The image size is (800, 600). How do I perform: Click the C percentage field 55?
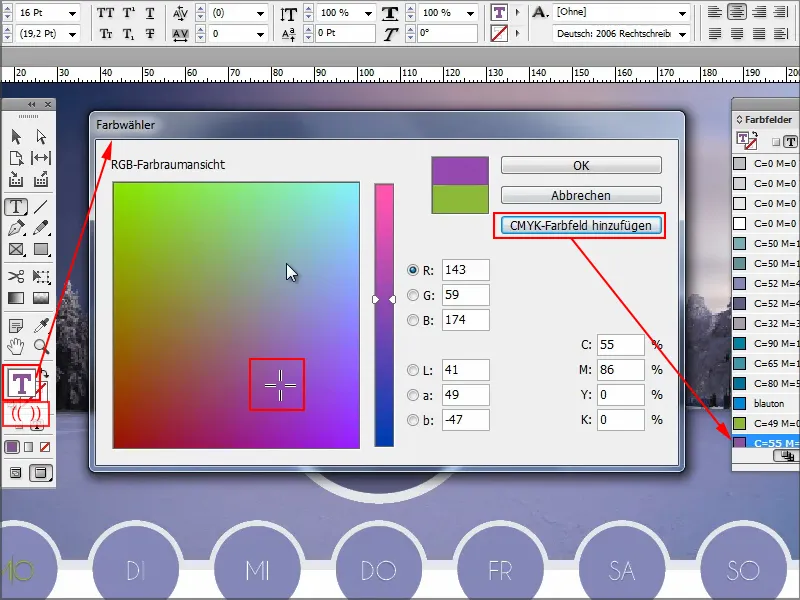620,345
